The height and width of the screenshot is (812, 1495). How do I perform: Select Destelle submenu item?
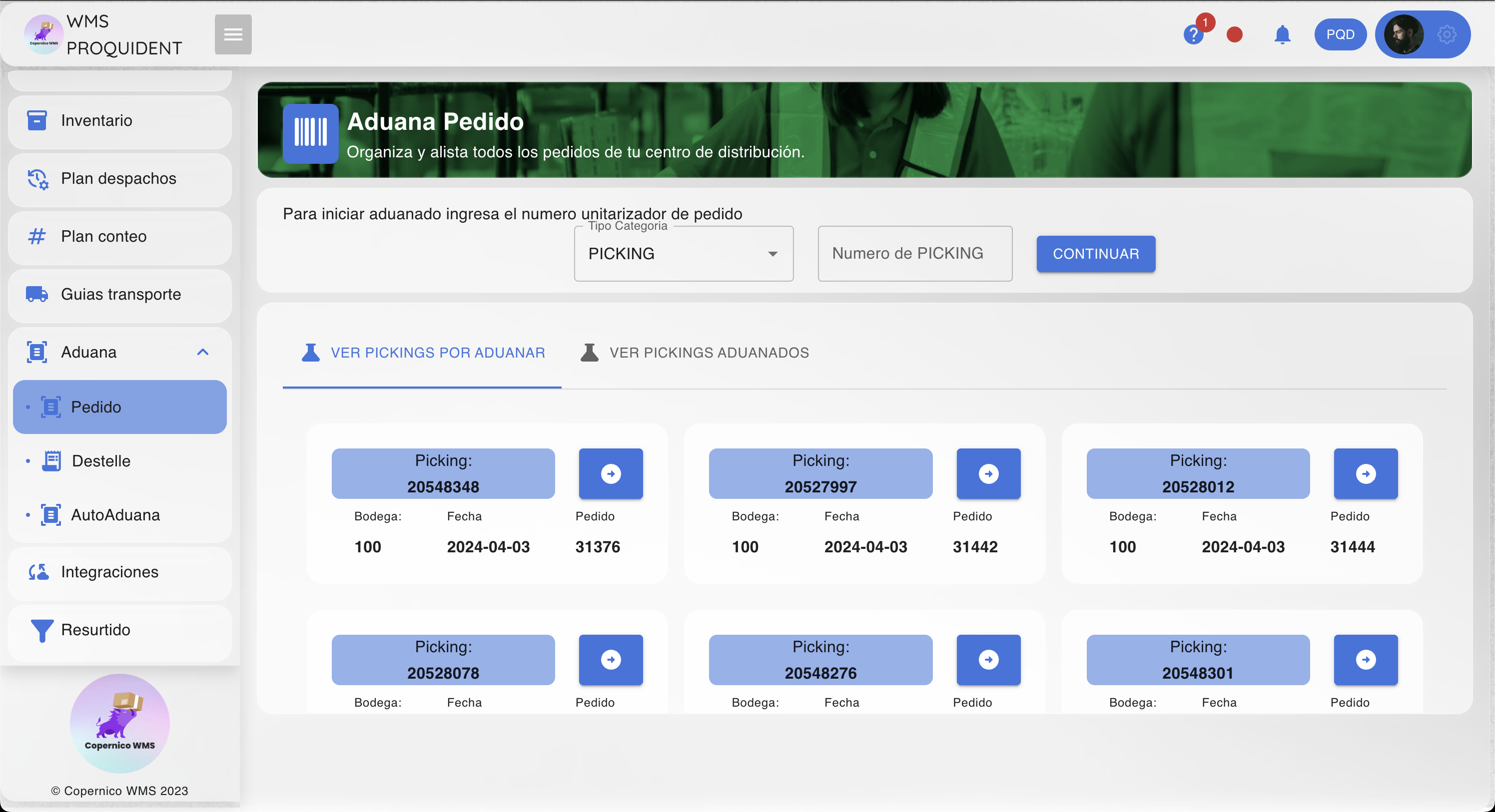point(101,461)
